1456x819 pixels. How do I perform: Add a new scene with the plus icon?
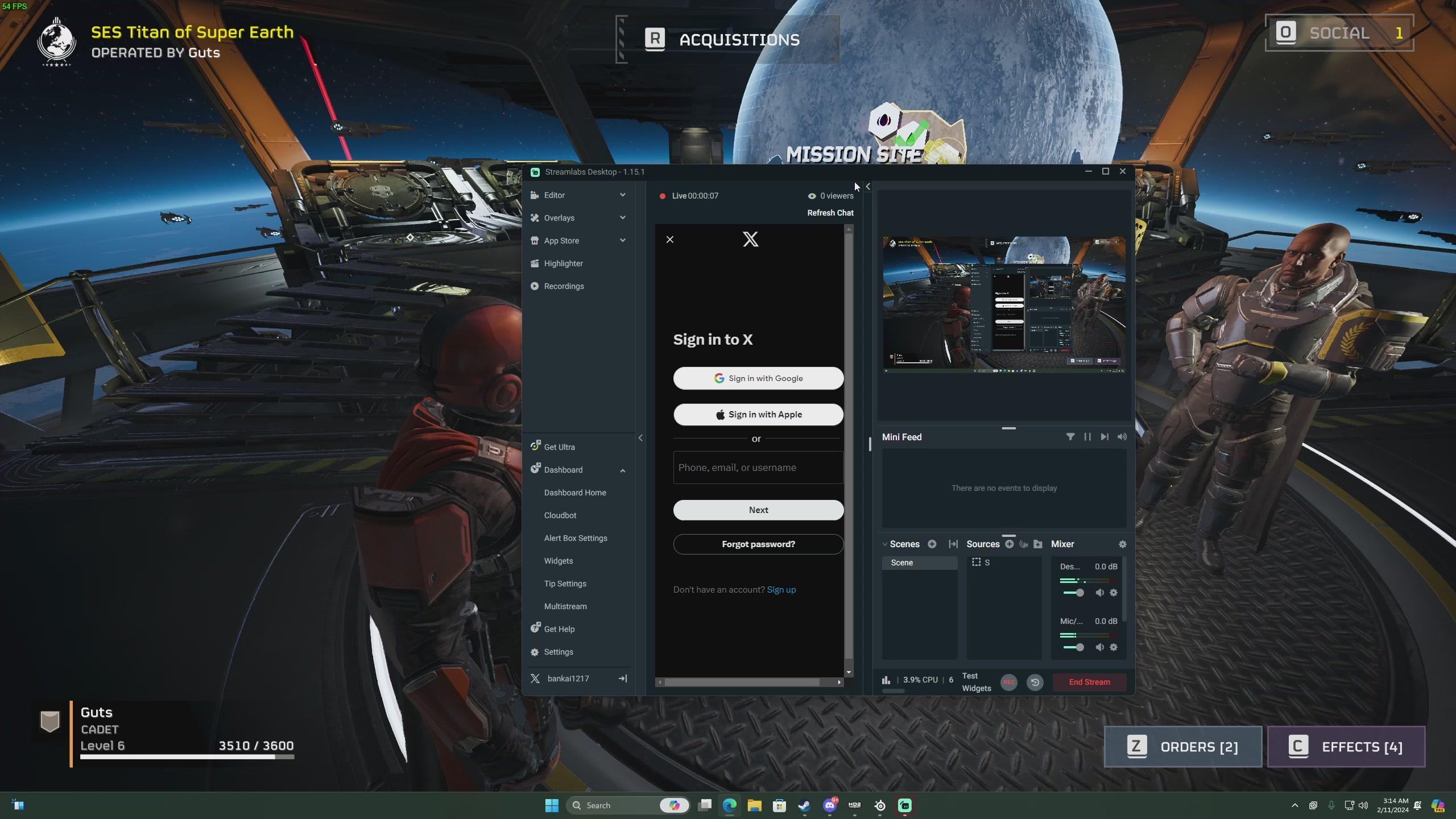[932, 544]
